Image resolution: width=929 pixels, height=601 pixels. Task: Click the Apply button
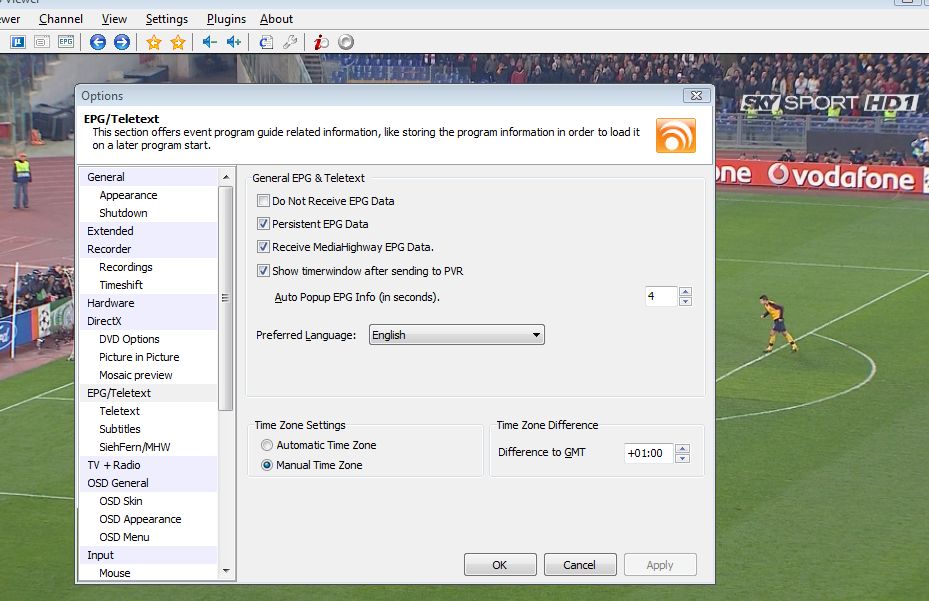pos(660,565)
